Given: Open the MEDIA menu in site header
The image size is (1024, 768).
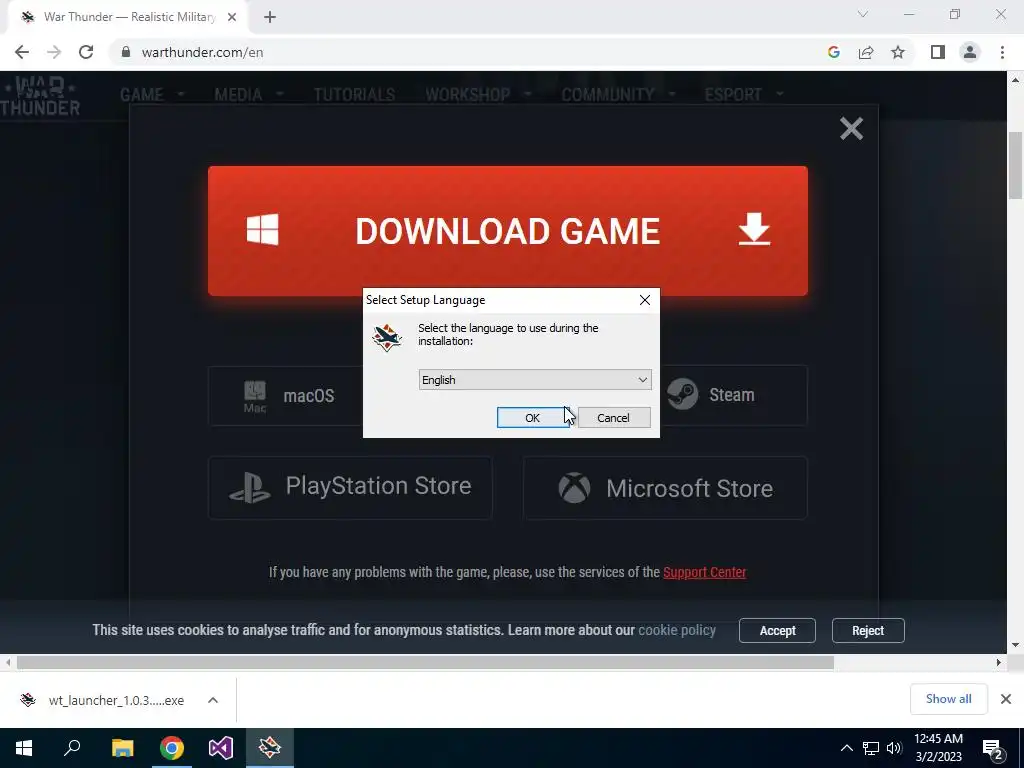Looking at the screenshot, I should click(x=238, y=95).
